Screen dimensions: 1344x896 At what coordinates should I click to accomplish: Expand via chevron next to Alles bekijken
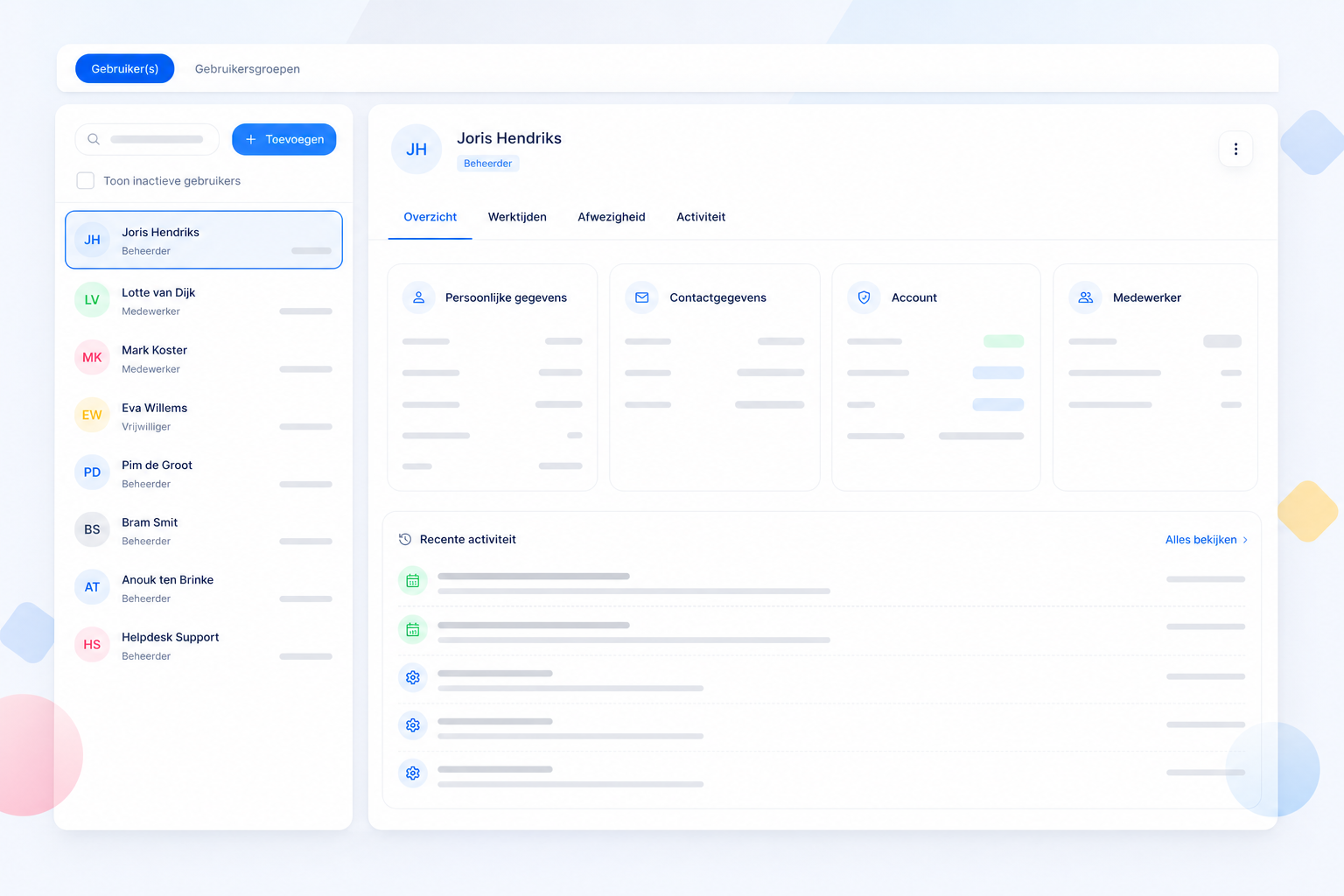(1245, 540)
